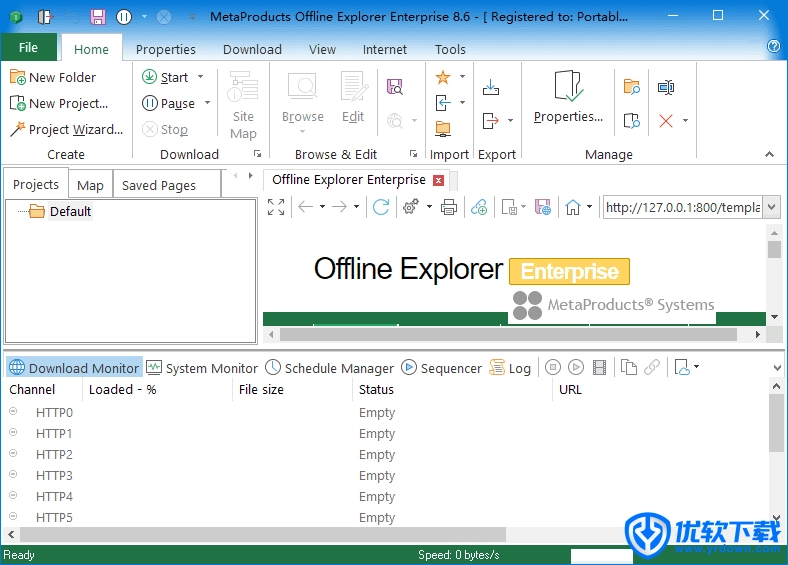Open the URL address dropdown

click(772, 207)
